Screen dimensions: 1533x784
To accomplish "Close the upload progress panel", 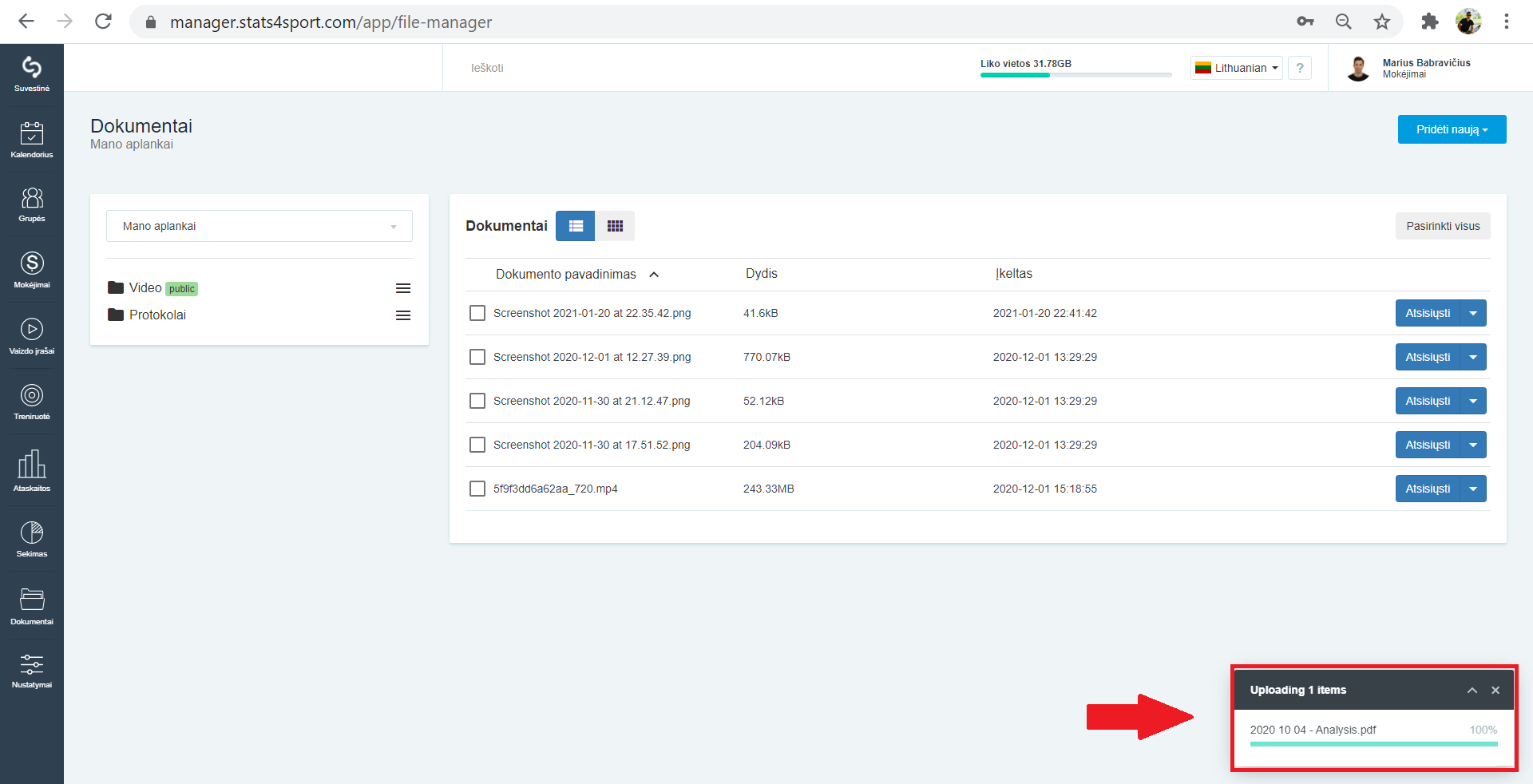I will 1495,691.
